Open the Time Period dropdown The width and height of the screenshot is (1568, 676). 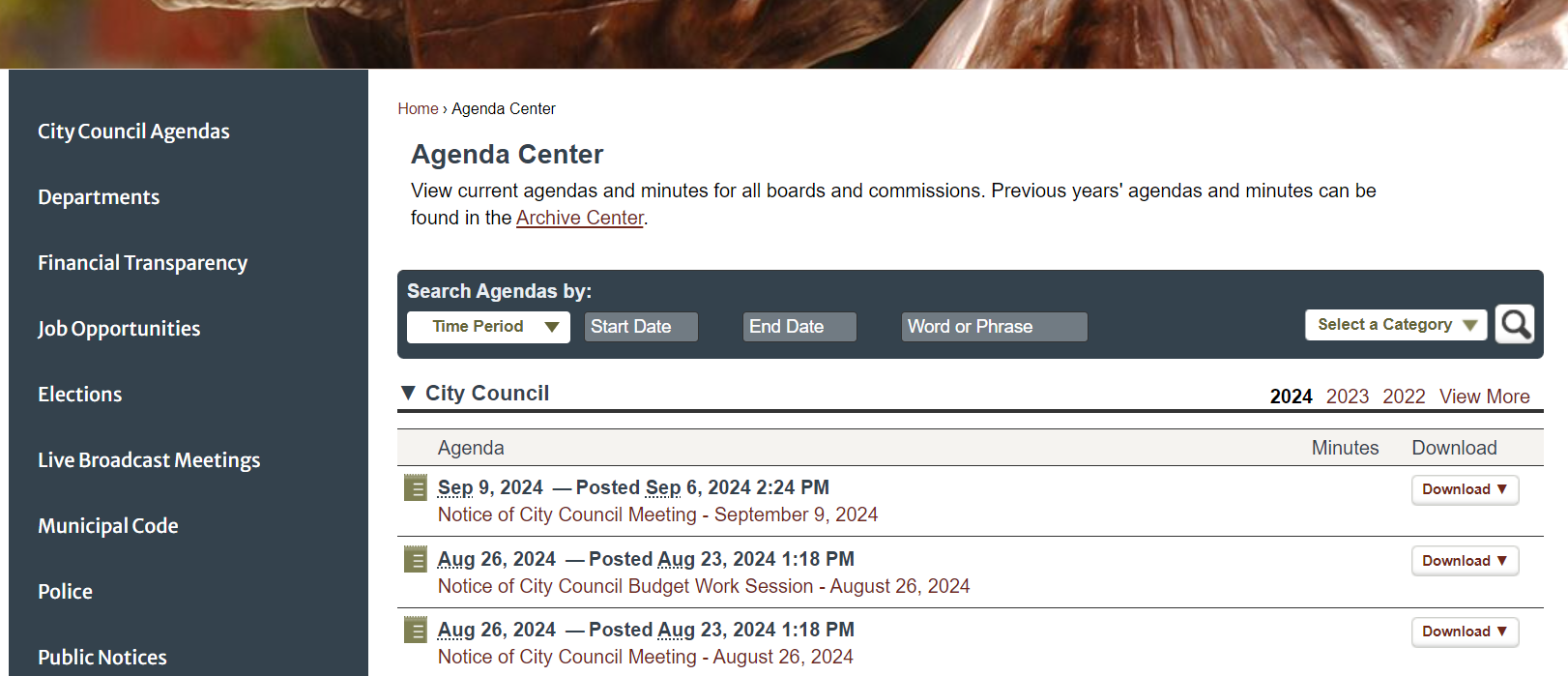488,326
